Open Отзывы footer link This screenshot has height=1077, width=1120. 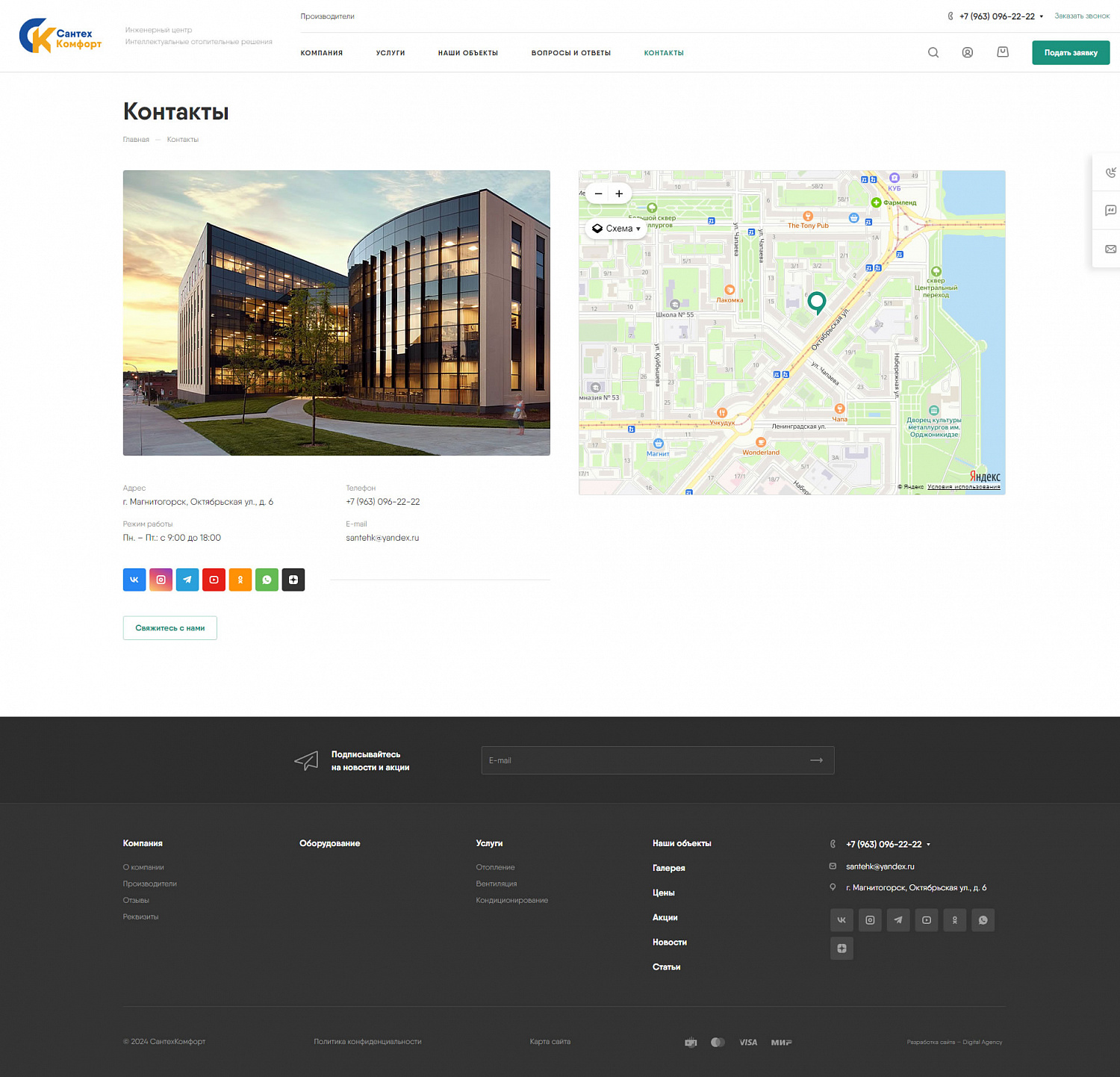(x=136, y=900)
